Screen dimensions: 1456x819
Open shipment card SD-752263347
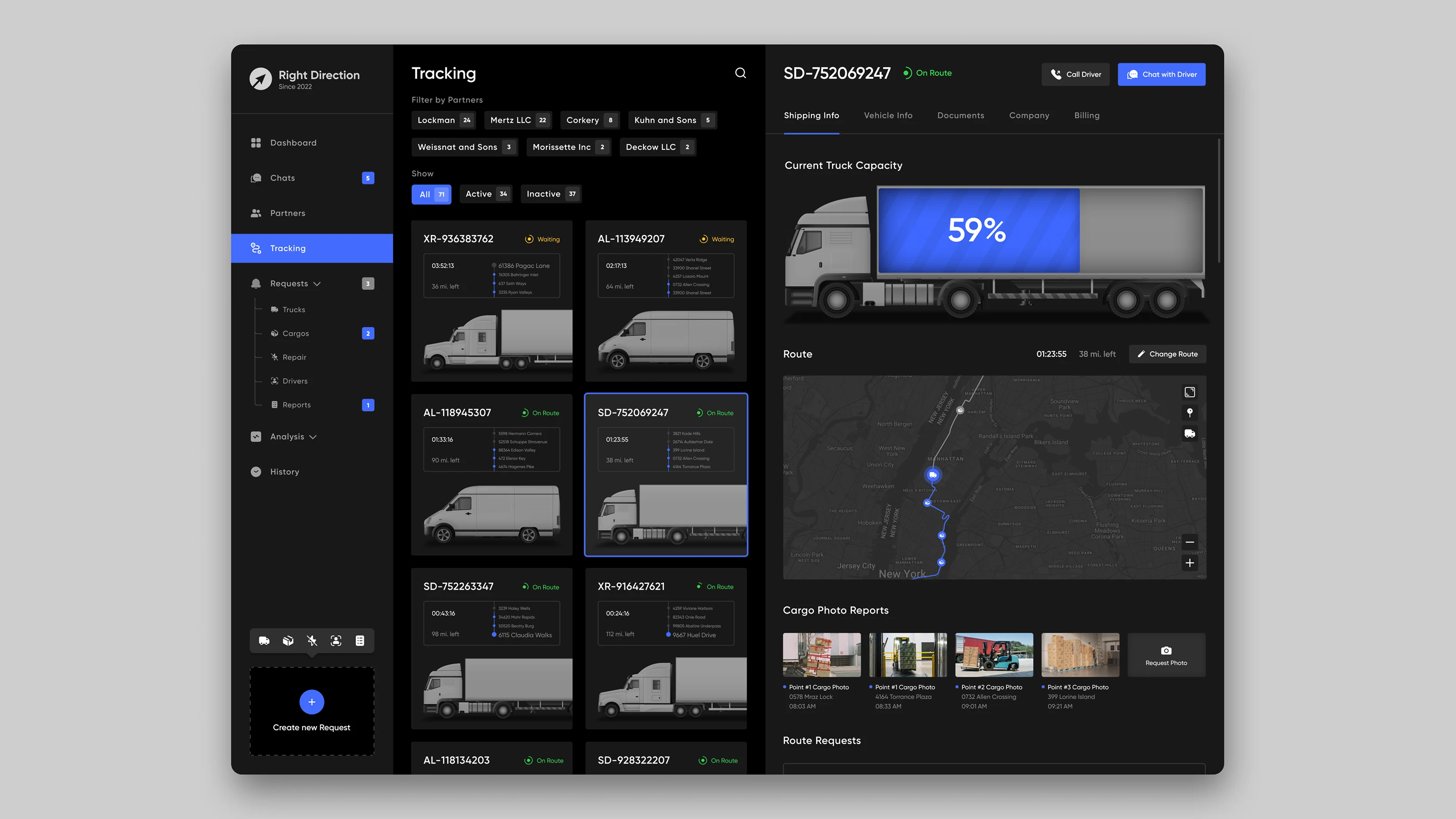click(492, 649)
